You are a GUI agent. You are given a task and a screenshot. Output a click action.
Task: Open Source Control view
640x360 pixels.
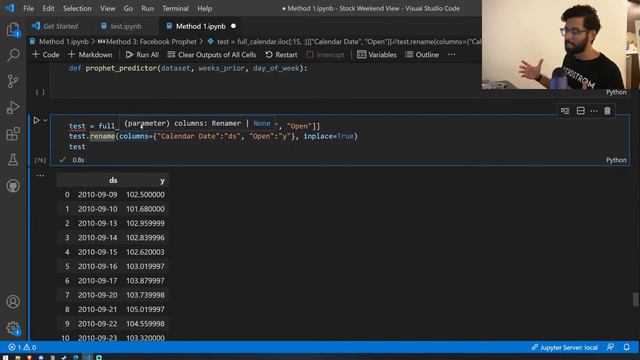(x=13, y=81)
